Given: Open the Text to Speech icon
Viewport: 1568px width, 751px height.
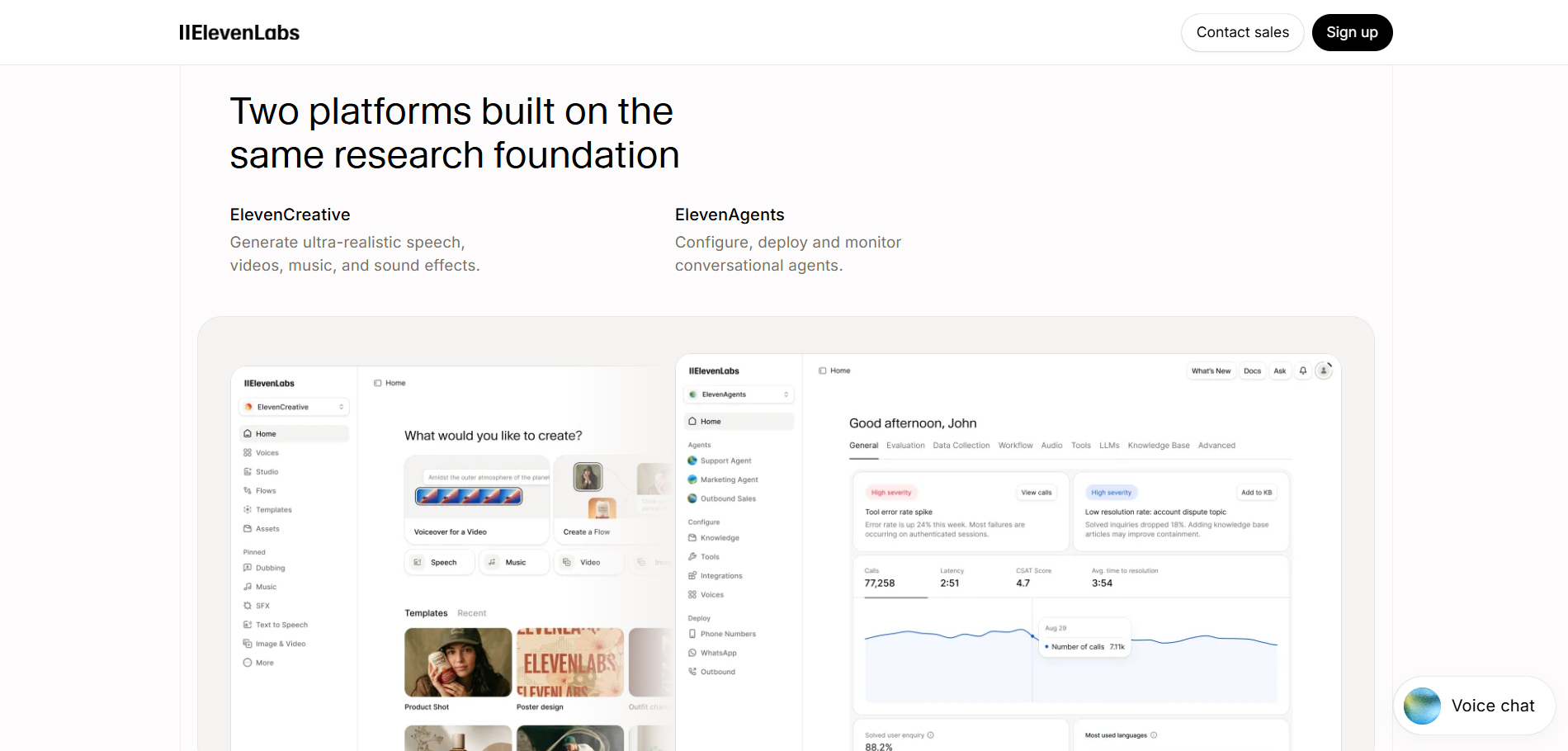Looking at the screenshot, I should 248,625.
